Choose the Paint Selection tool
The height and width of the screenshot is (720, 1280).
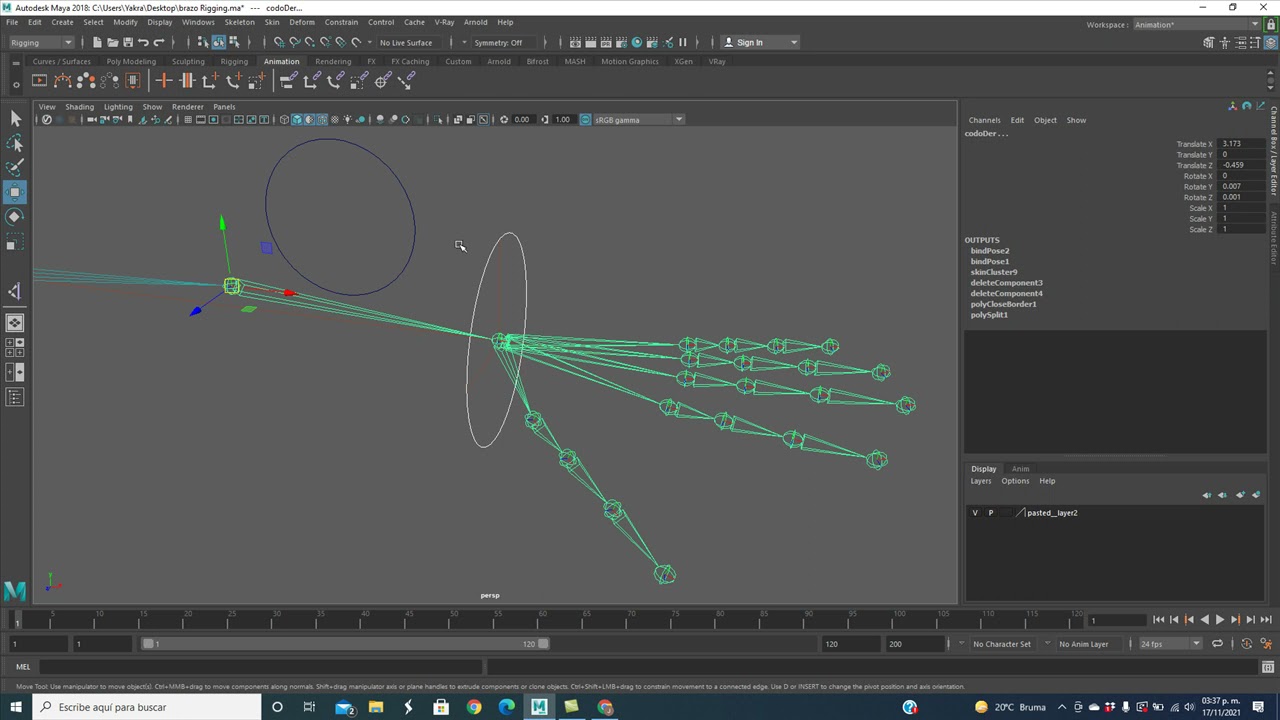pyautogui.click(x=15, y=168)
